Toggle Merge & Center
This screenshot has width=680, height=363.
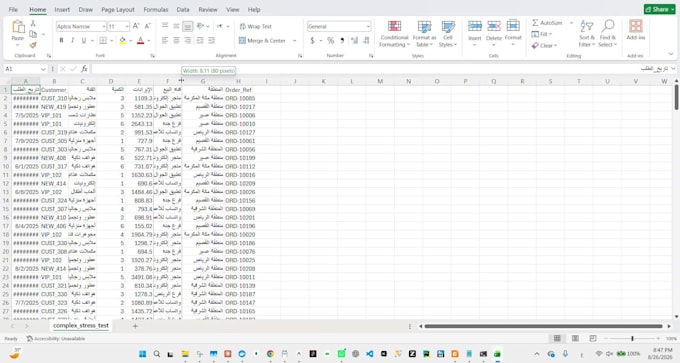tap(262, 40)
